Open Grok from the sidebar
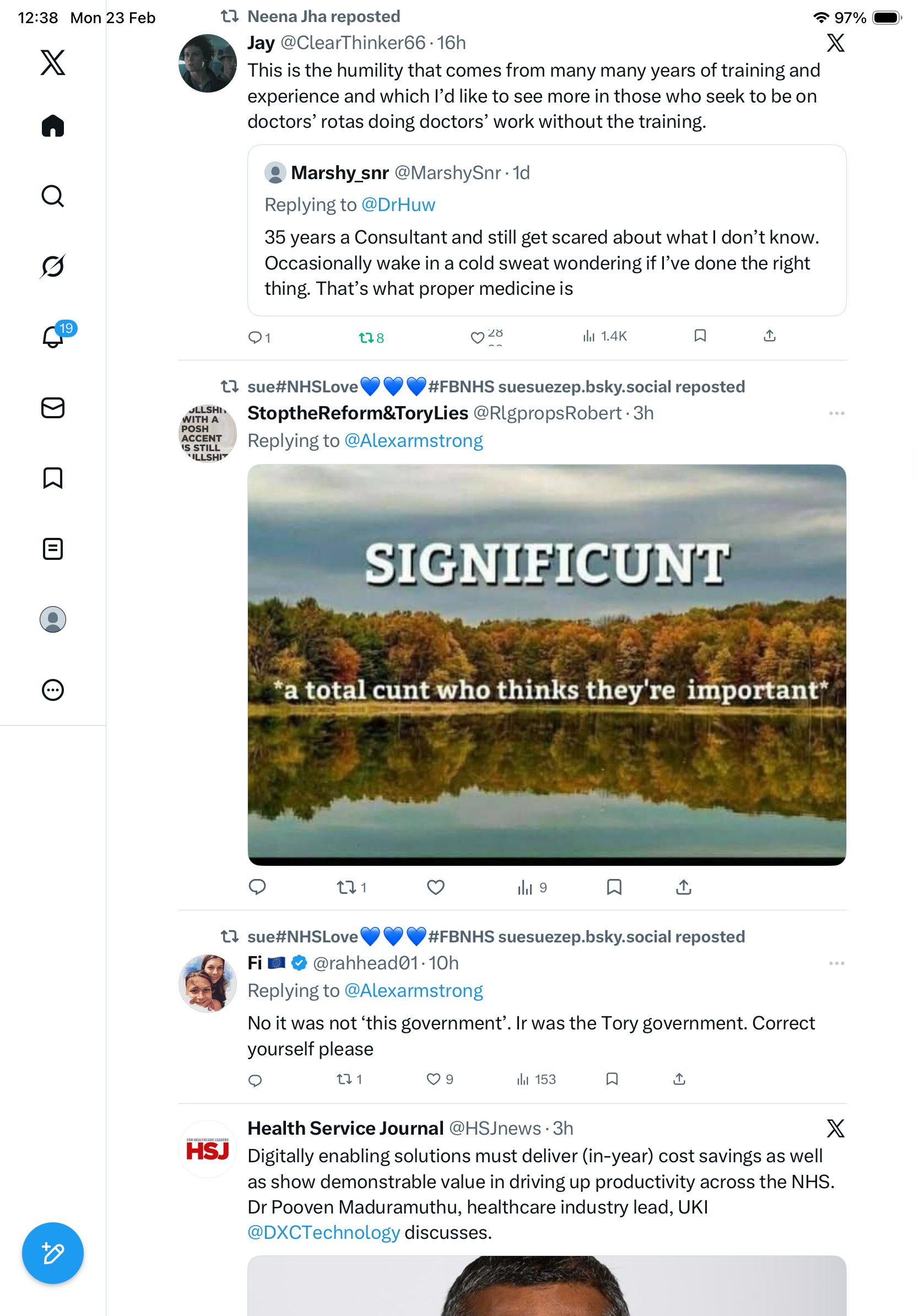The width and height of the screenshot is (919, 1316). pos(53,266)
